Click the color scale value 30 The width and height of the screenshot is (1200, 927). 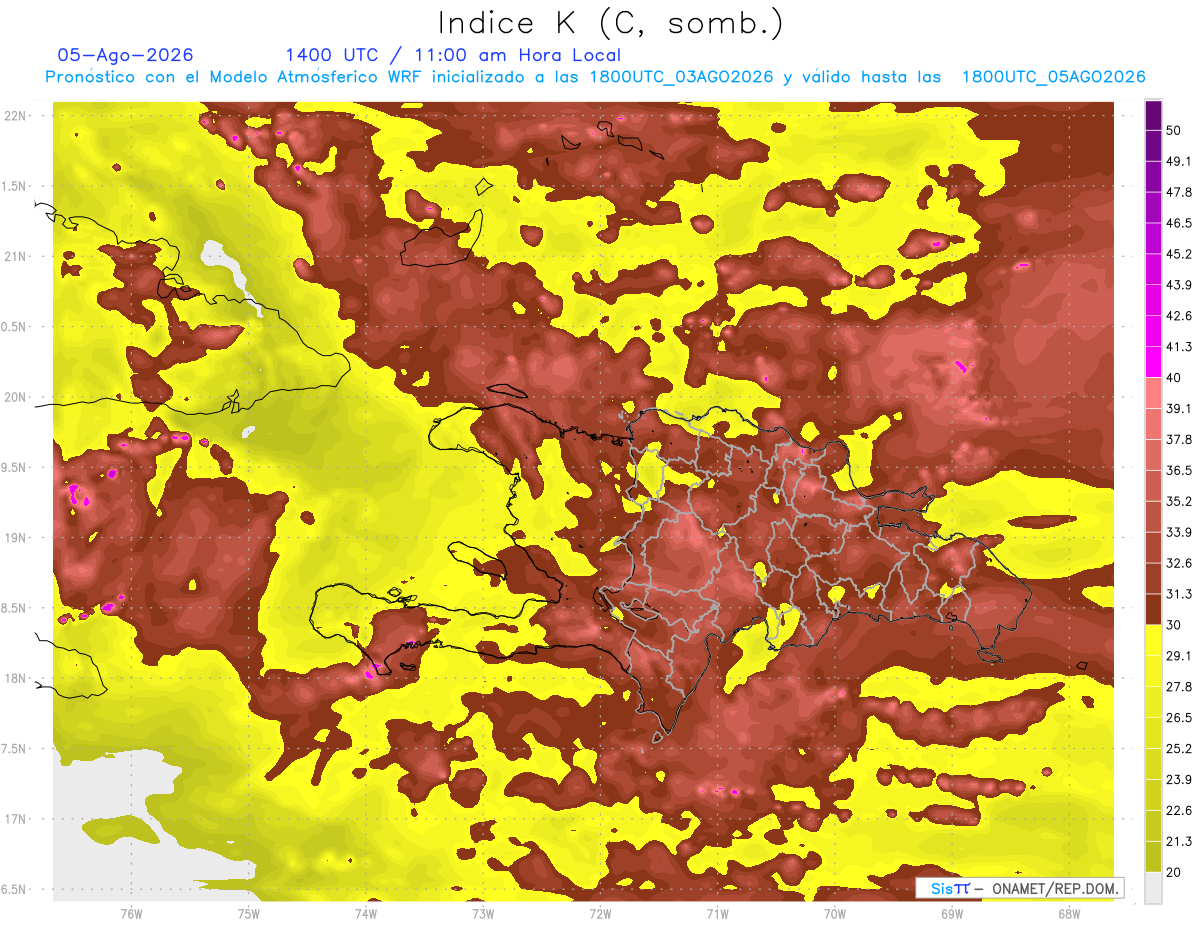1174,625
